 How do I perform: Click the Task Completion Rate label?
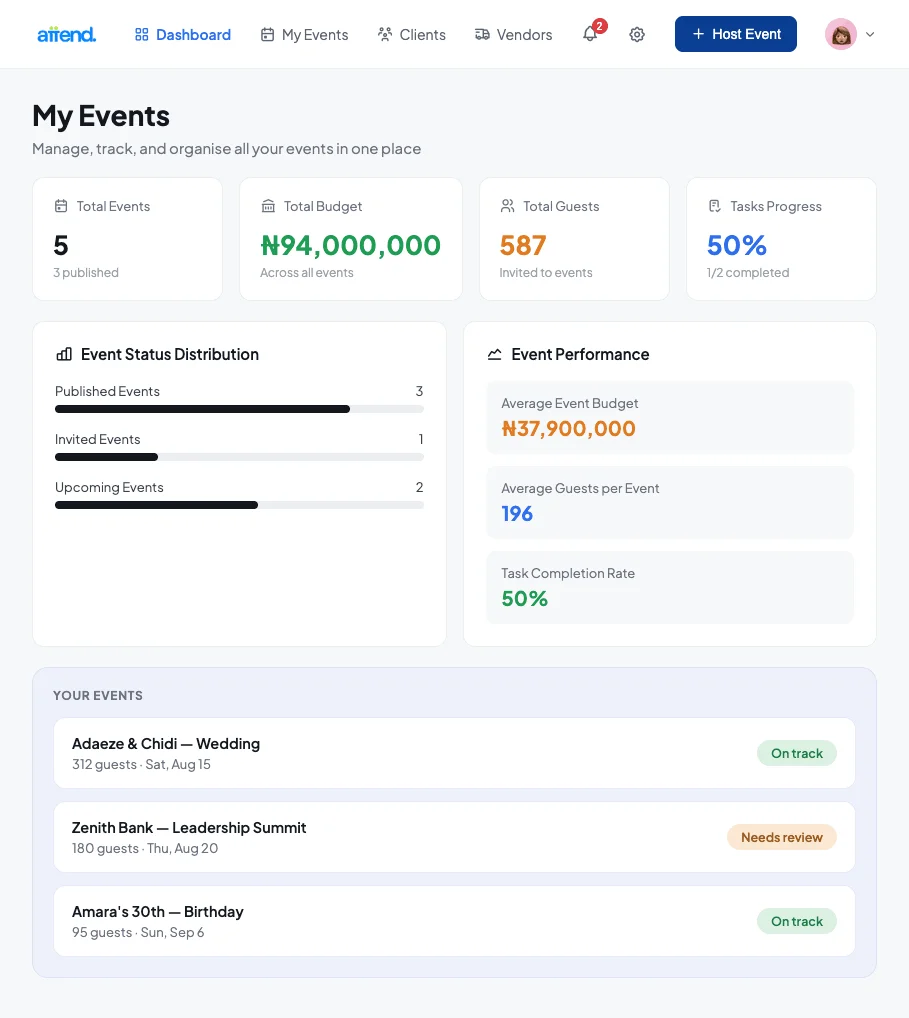[568, 573]
